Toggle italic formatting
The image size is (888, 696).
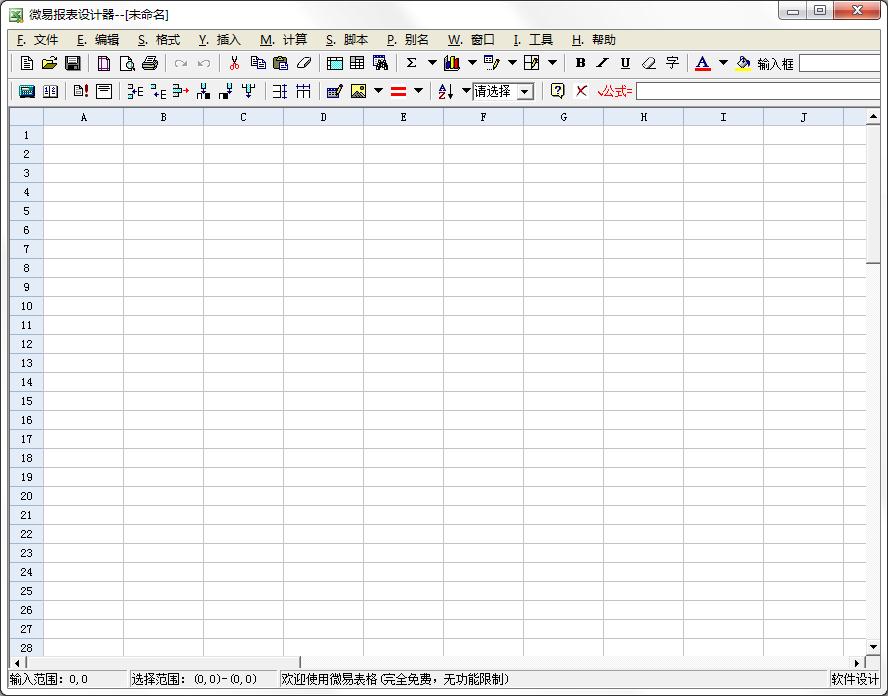[602, 63]
